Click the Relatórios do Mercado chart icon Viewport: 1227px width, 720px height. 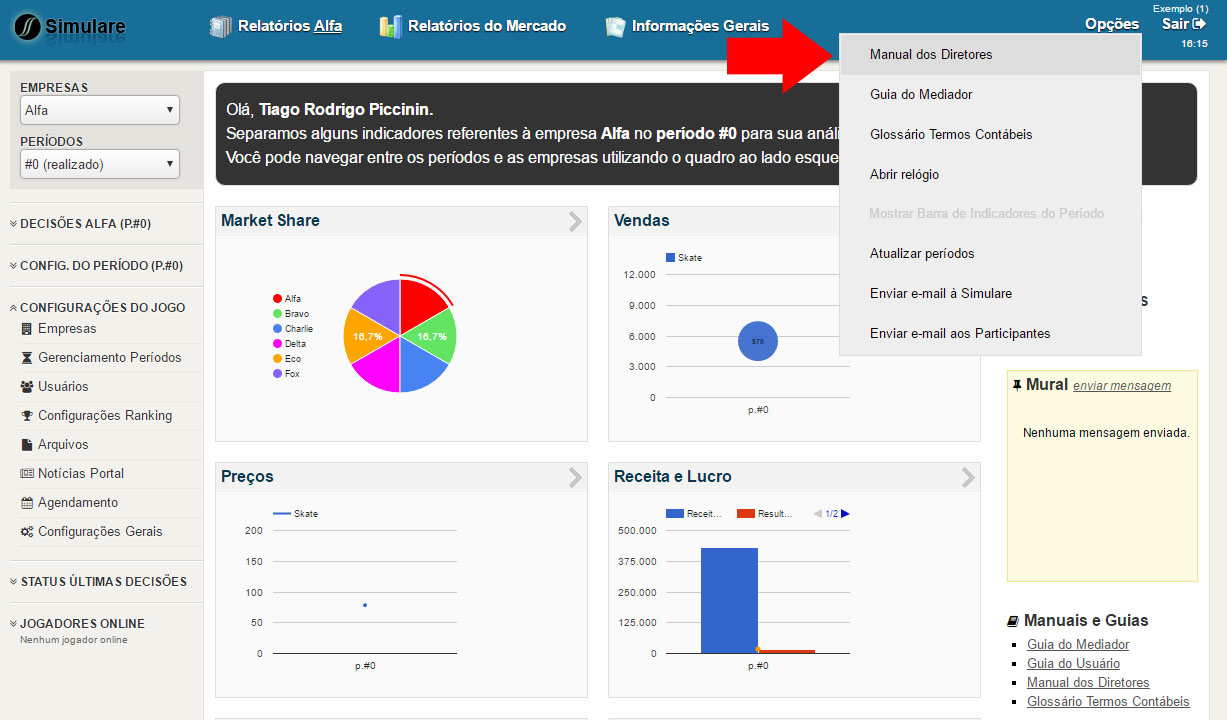tap(391, 26)
